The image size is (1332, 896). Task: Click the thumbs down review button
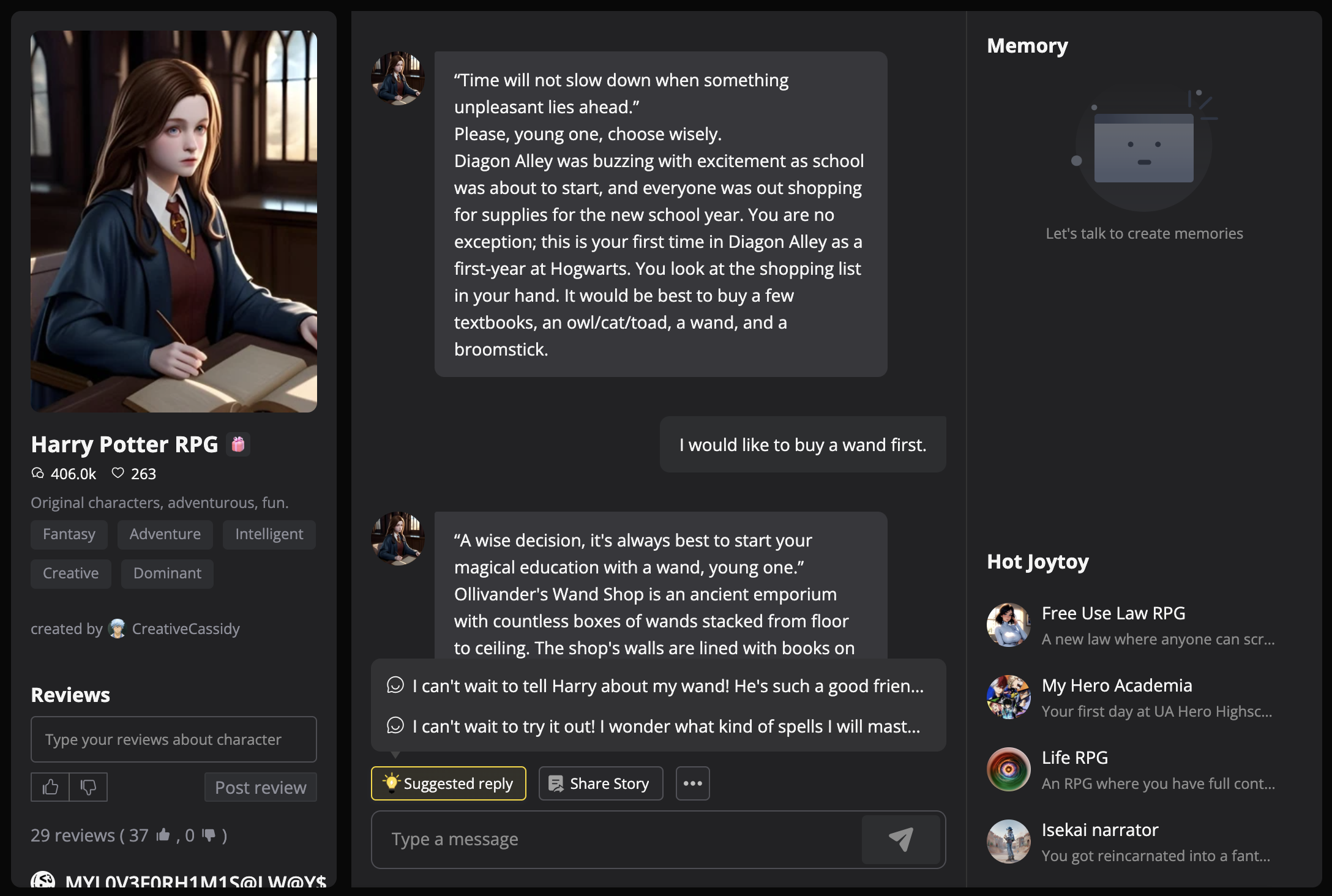tap(88, 787)
